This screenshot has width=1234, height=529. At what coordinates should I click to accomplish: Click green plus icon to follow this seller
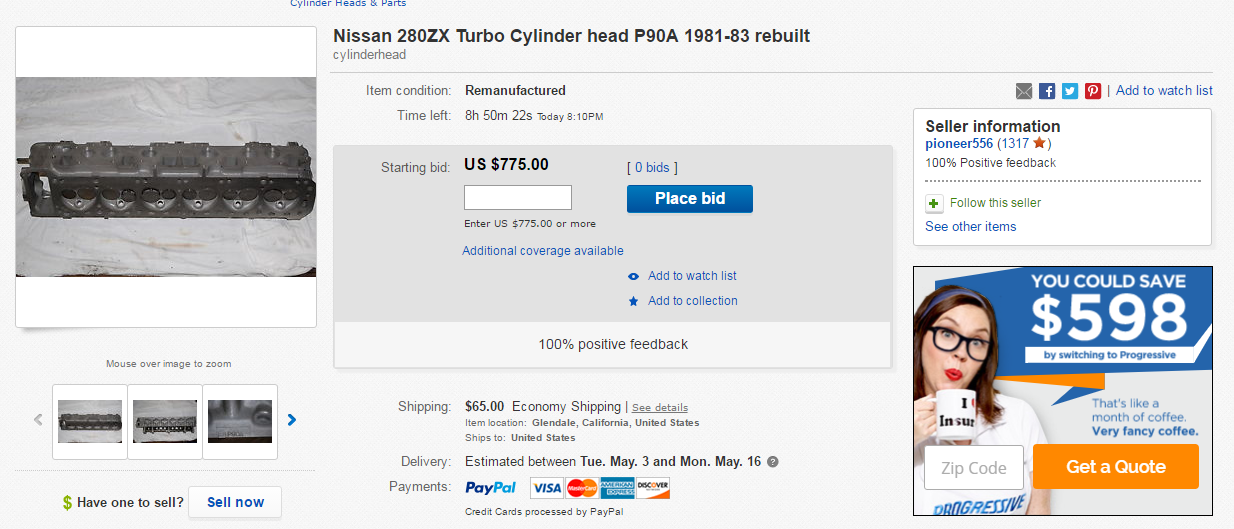pyautogui.click(x=934, y=203)
